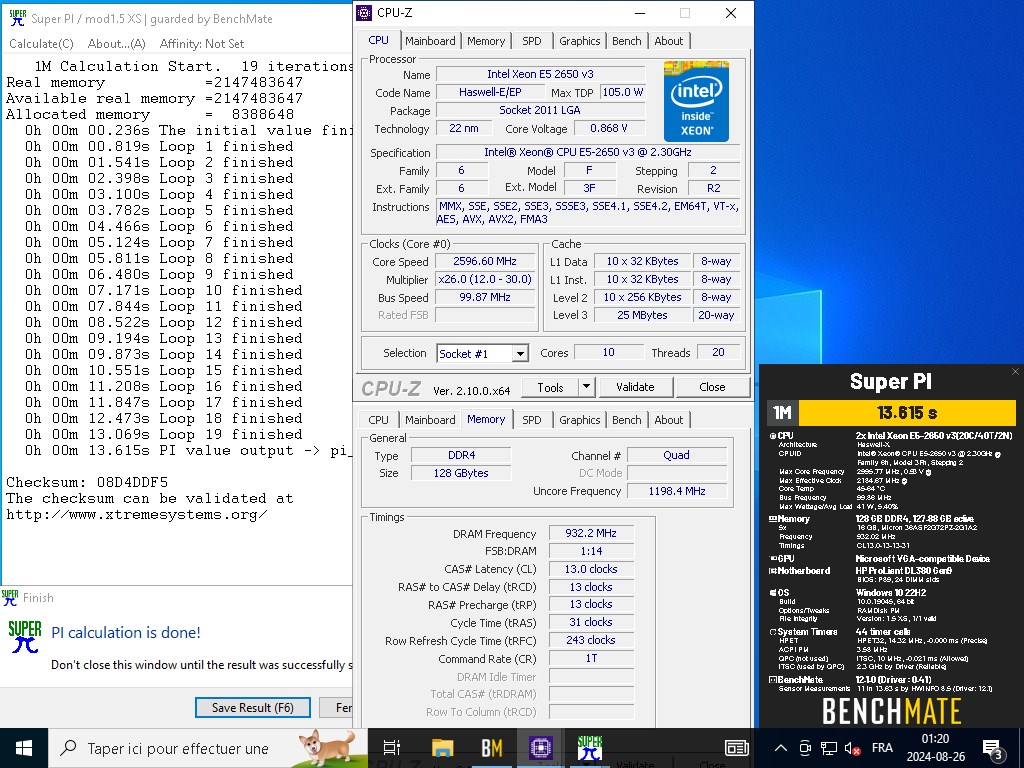
Task: Click the Uncore Frequency value 1198.4 MHz
Action: pyautogui.click(x=677, y=491)
